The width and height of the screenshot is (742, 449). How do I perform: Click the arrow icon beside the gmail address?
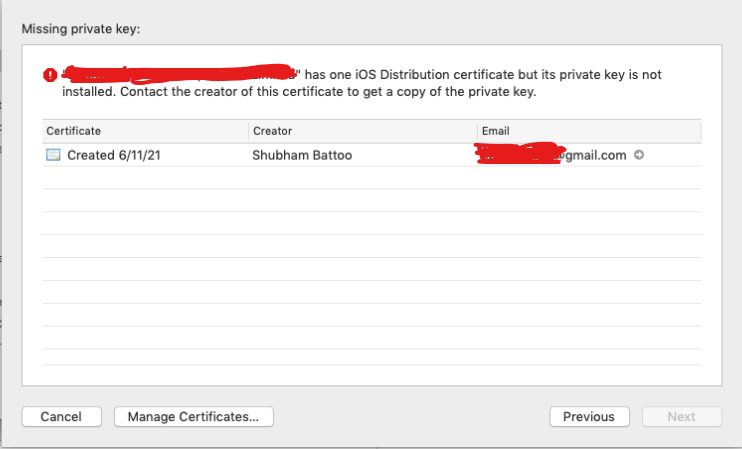coord(639,155)
